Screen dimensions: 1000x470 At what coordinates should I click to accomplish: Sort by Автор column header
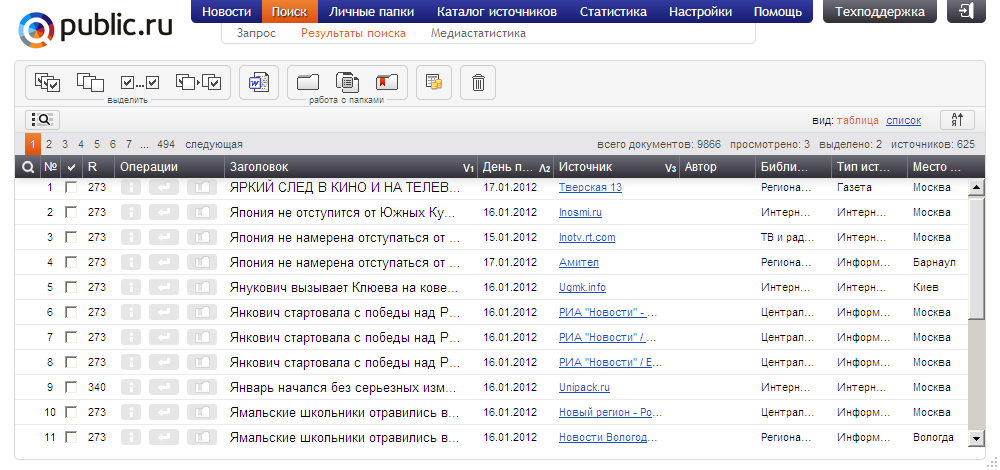pos(717,167)
